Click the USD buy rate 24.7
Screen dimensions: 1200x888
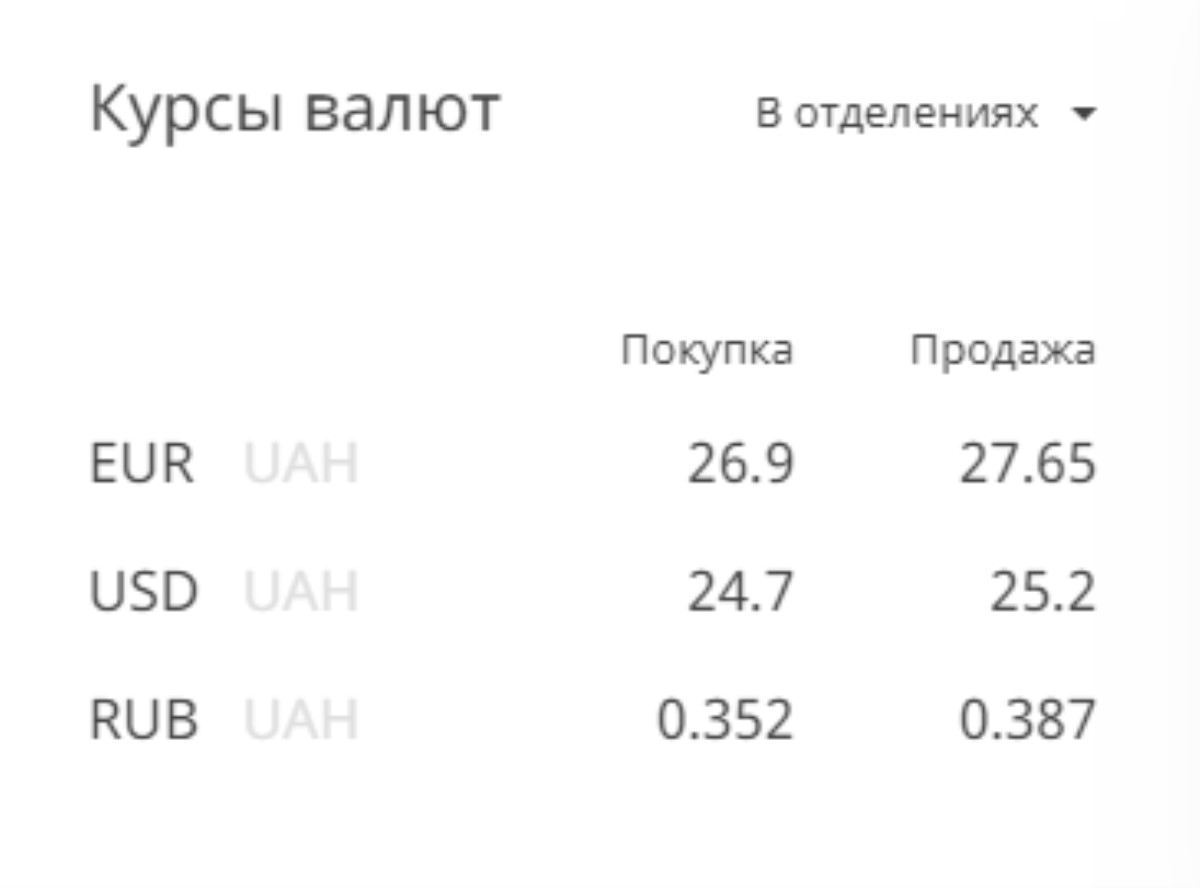[740, 592]
